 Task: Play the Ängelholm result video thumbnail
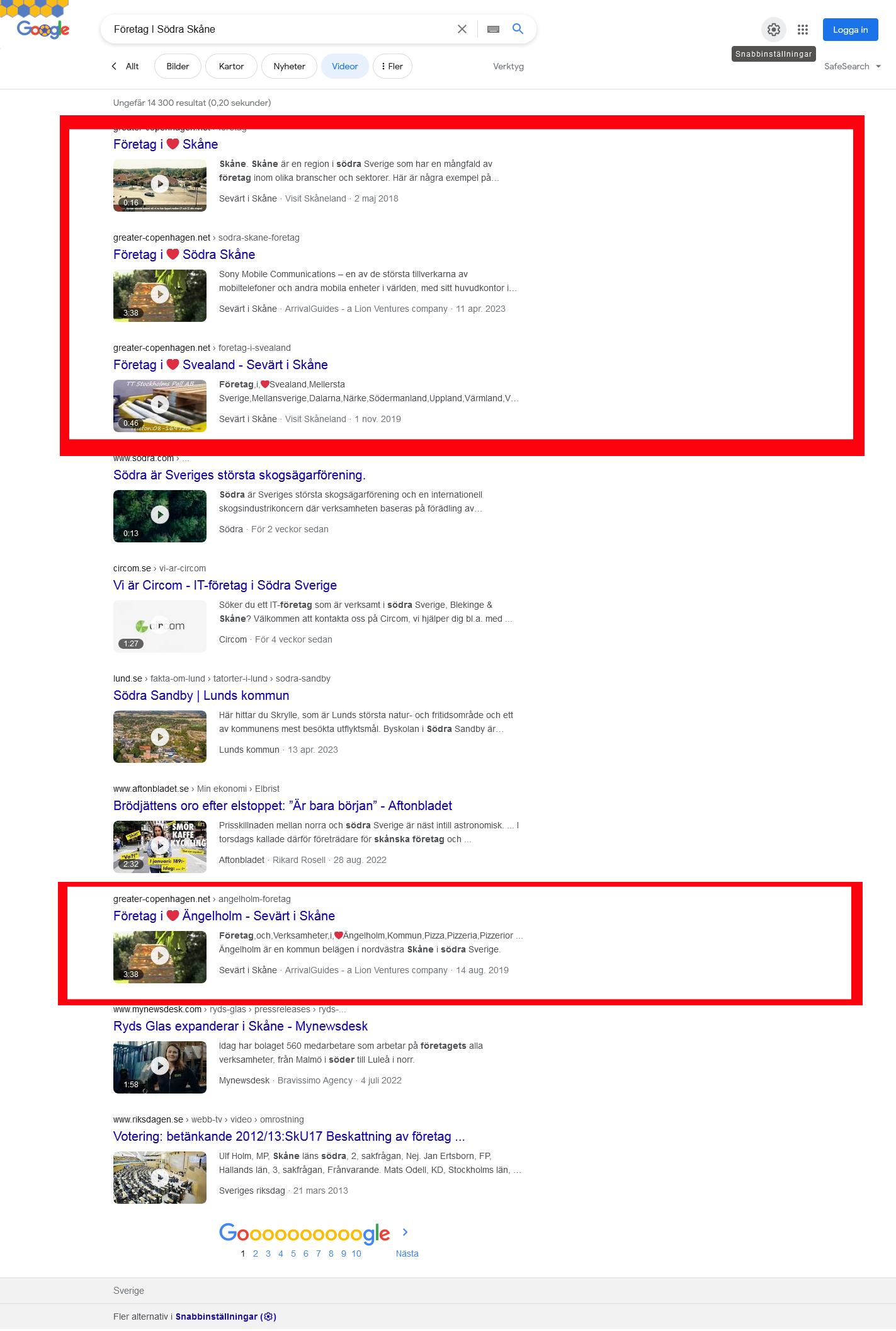(160, 957)
